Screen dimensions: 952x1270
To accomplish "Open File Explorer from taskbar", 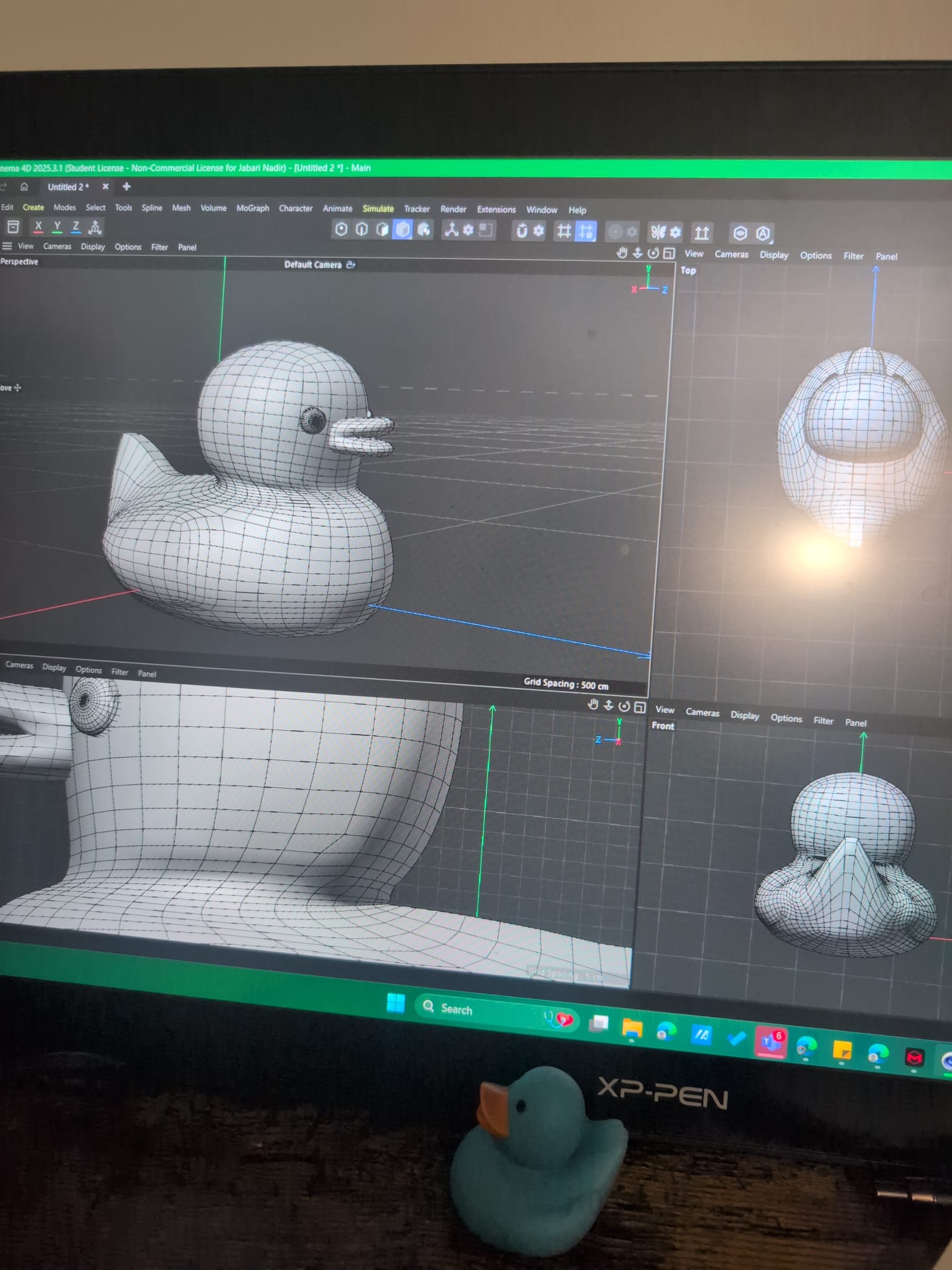I will (632, 1029).
